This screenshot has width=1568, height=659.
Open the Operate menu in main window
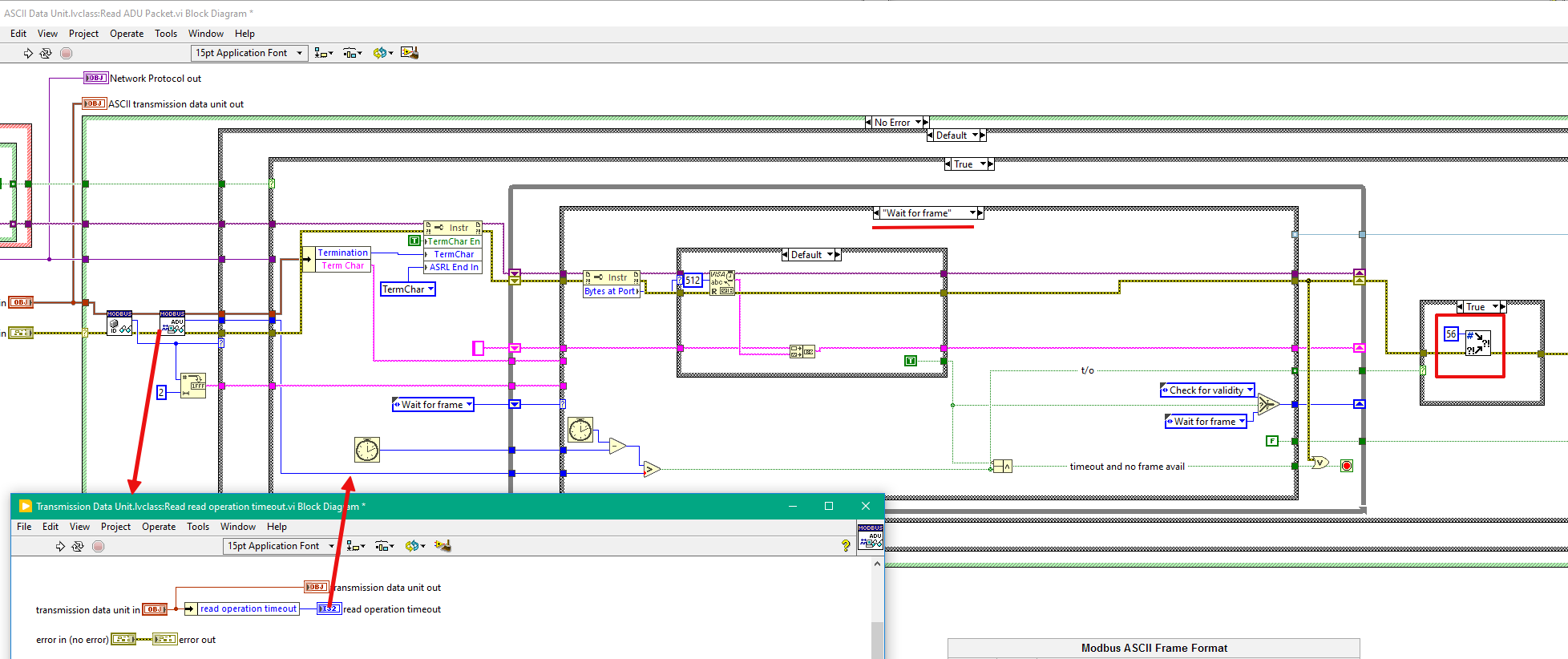pyautogui.click(x=127, y=34)
